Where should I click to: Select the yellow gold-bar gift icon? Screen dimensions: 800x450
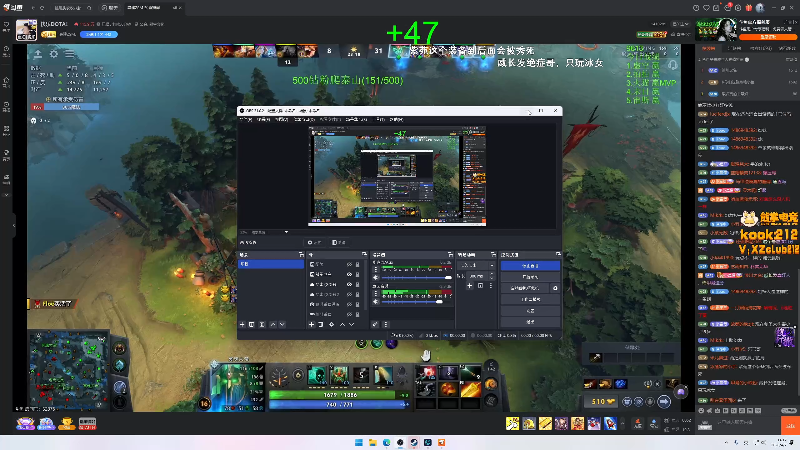tap(545, 423)
